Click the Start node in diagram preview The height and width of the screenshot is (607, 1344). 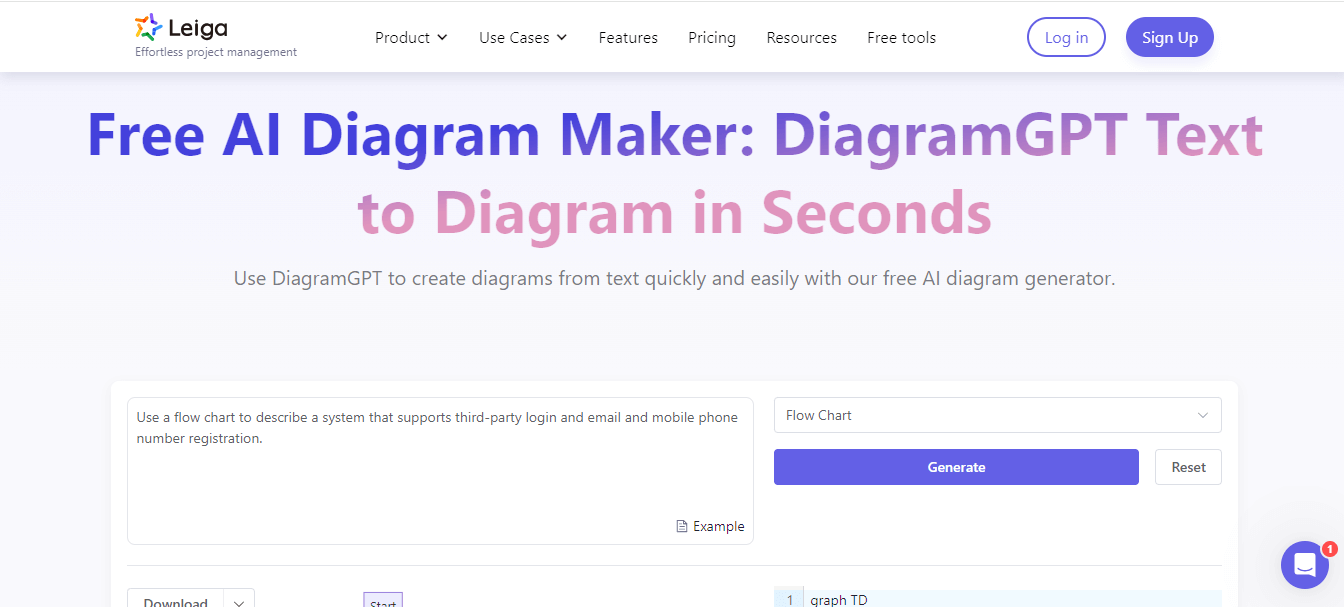tap(383, 600)
